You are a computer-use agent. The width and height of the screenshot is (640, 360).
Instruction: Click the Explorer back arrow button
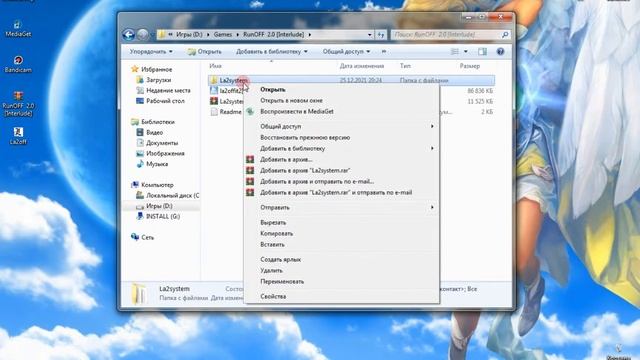(128, 35)
